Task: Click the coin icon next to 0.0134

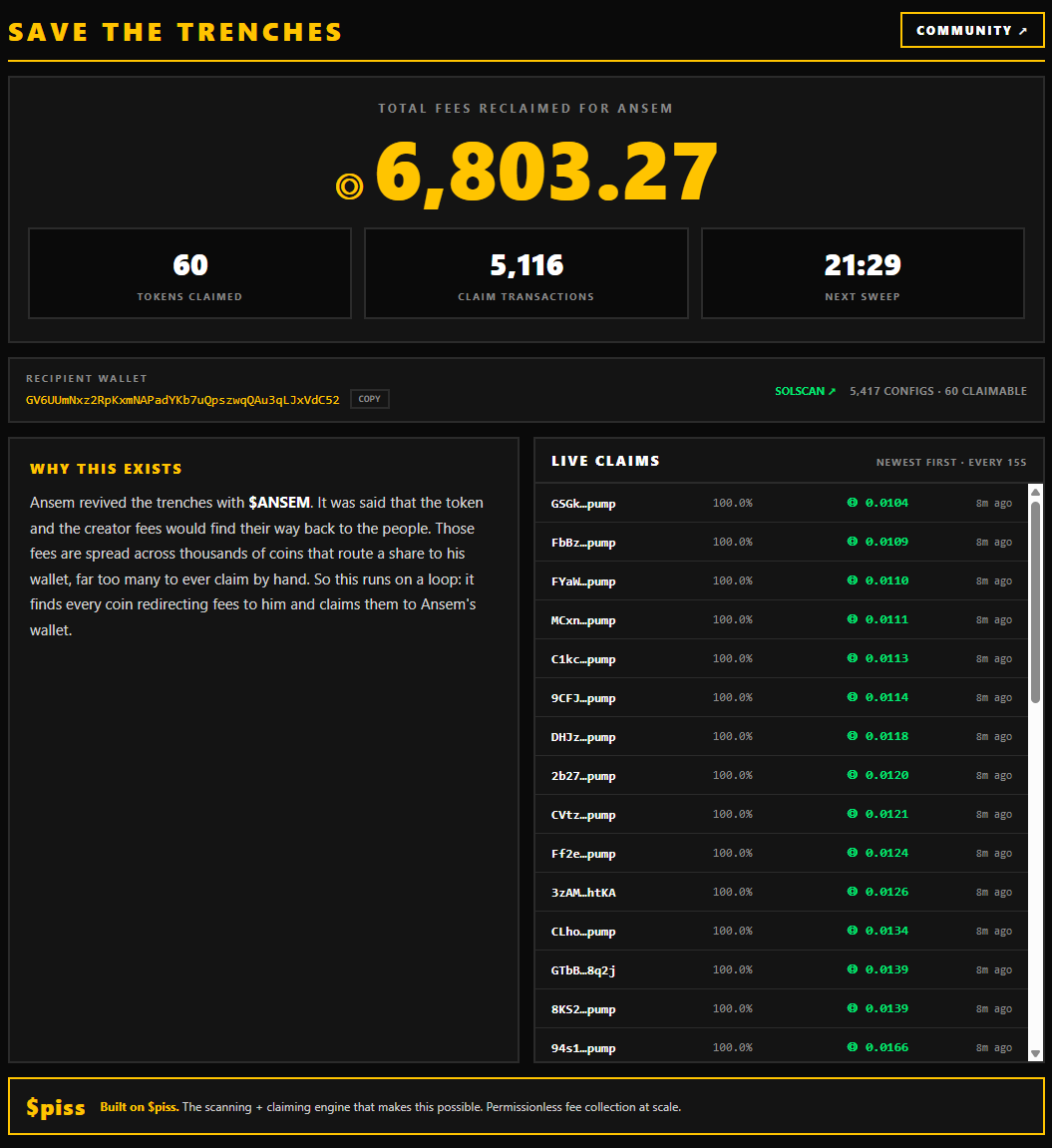Action: point(853,930)
